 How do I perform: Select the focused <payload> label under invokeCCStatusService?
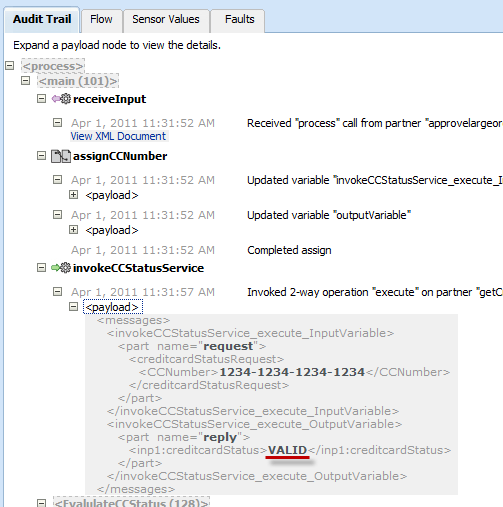coord(113,307)
